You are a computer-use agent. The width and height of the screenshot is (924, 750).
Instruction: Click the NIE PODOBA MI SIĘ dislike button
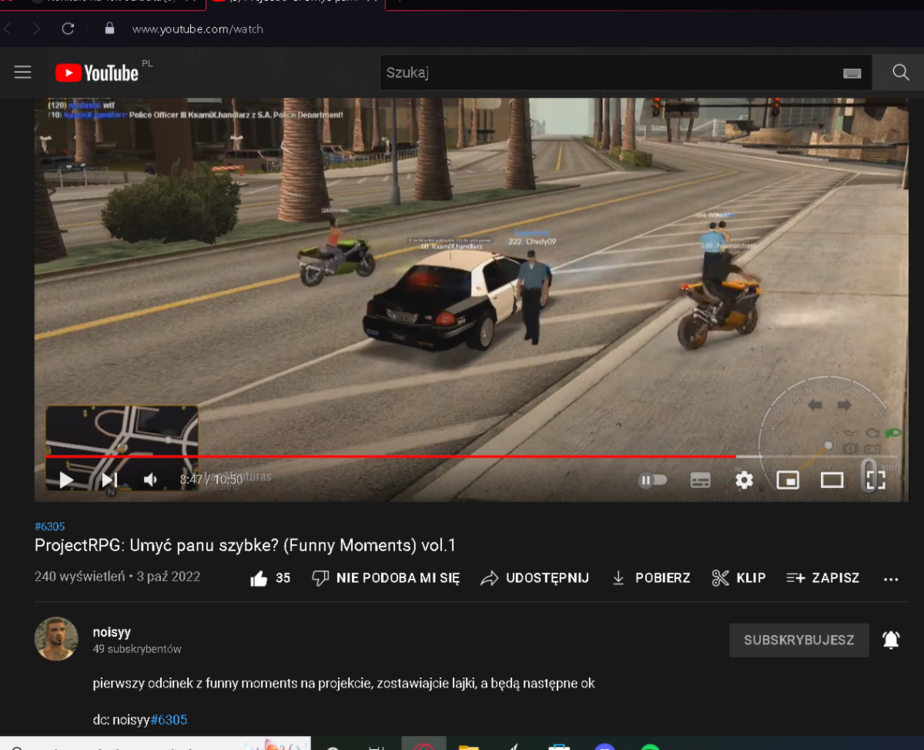(x=386, y=578)
